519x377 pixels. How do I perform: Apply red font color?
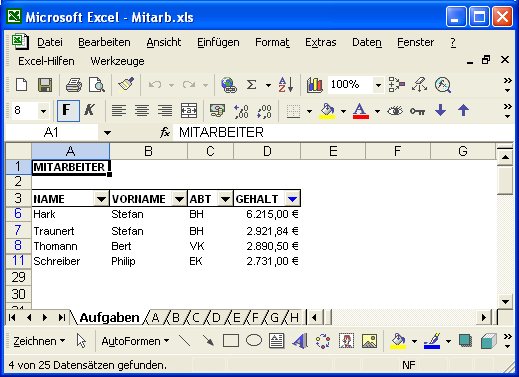click(x=361, y=111)
